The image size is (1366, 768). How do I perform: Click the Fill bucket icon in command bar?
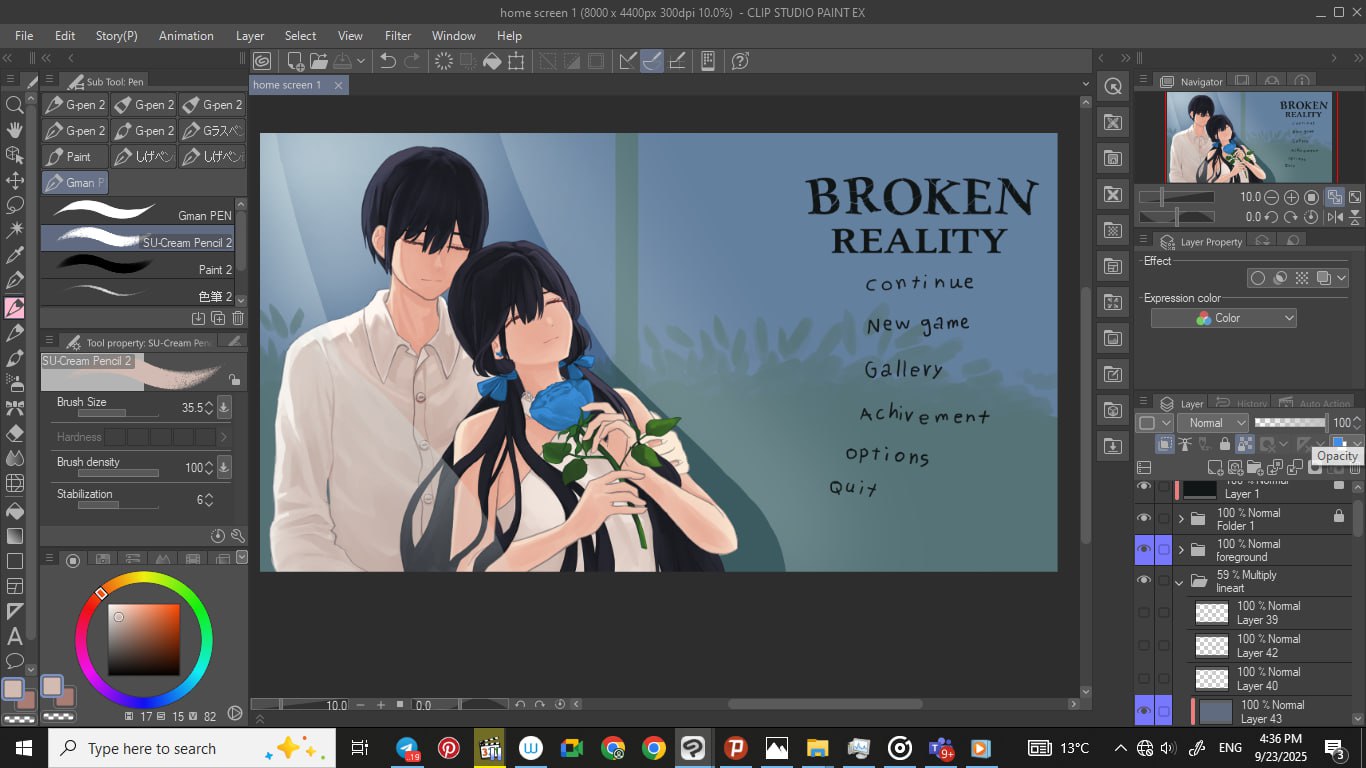click(x=492, y=61)
